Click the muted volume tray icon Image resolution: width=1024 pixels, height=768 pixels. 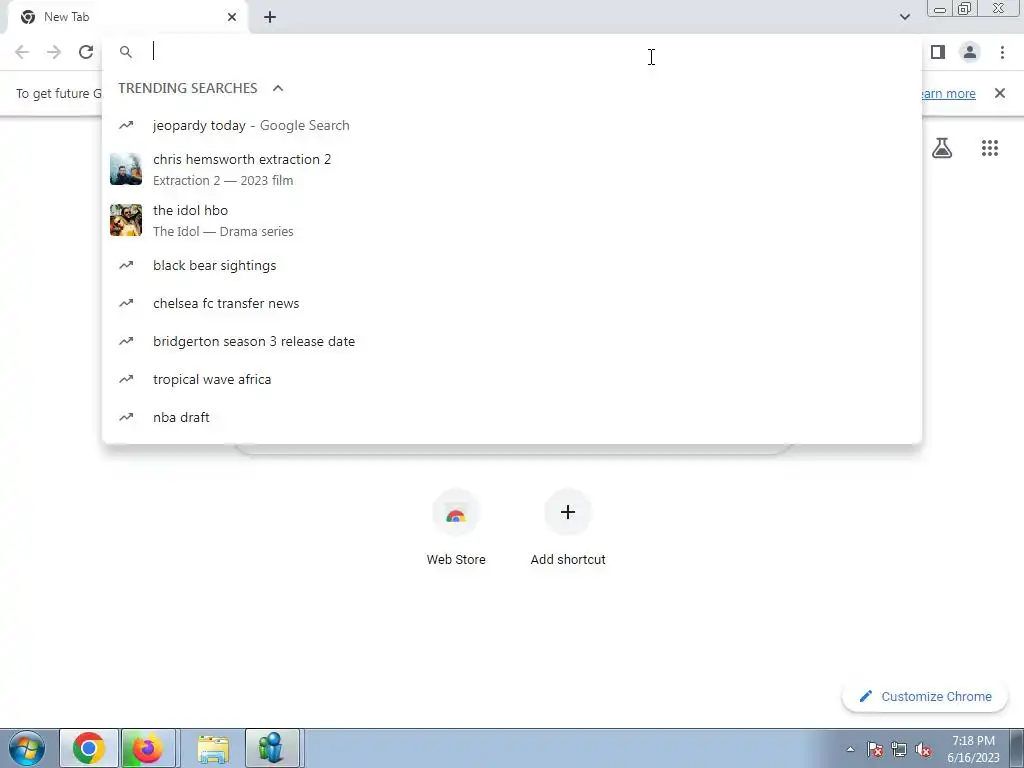923,749
